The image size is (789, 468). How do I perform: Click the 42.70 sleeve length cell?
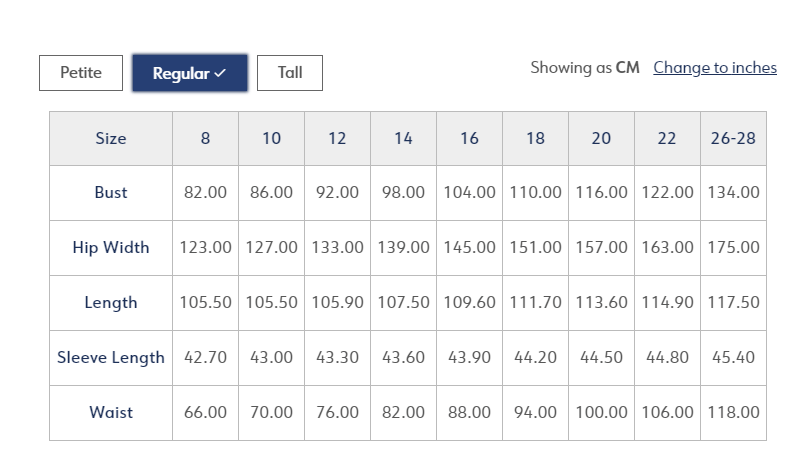pos(205,358)
